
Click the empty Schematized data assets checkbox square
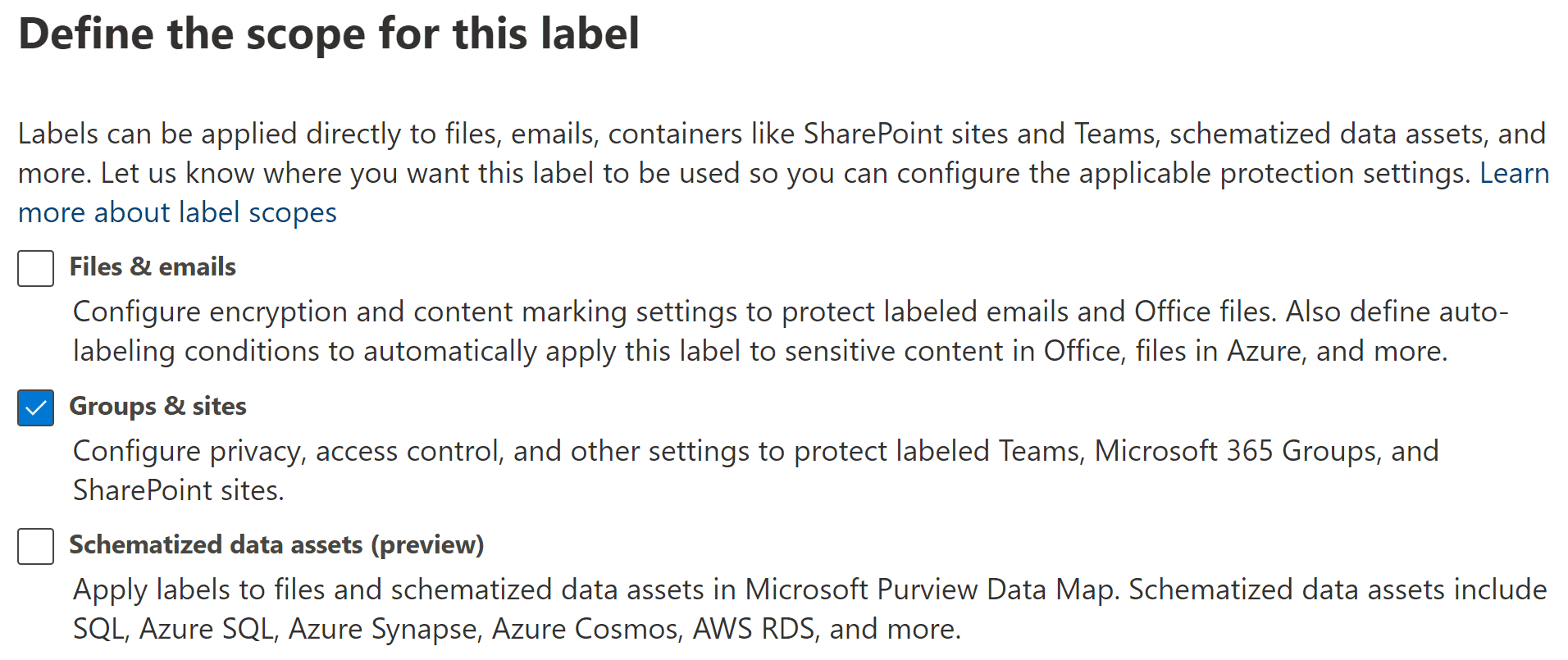click(34, 547)
